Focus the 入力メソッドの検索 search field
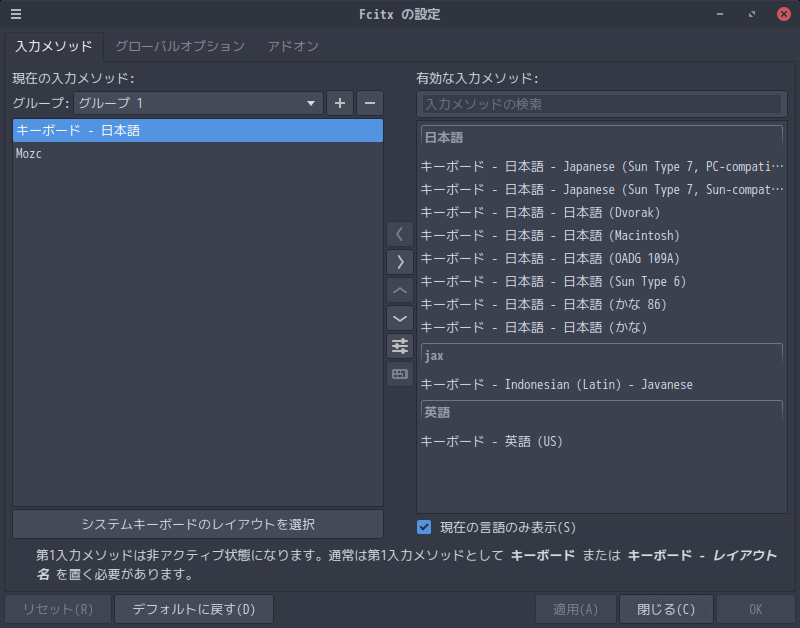 (602, 104)
